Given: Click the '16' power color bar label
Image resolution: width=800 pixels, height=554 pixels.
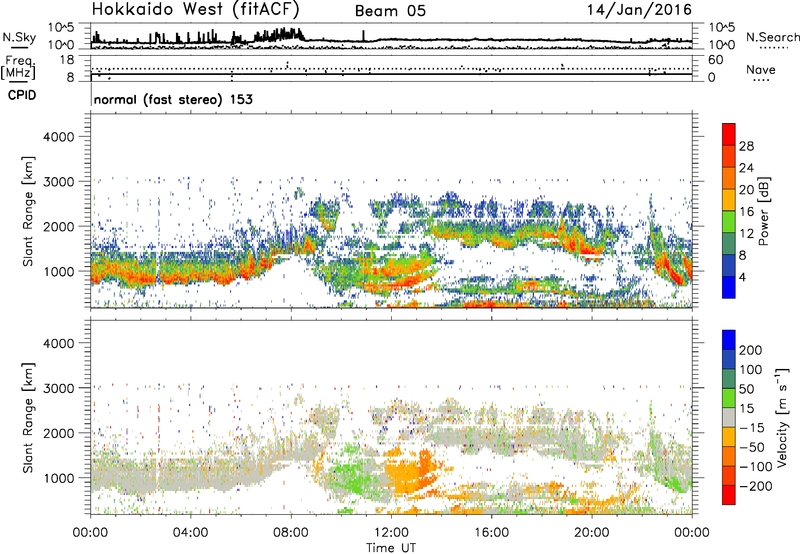Looking at the screenshot, I should pos(746,212).
